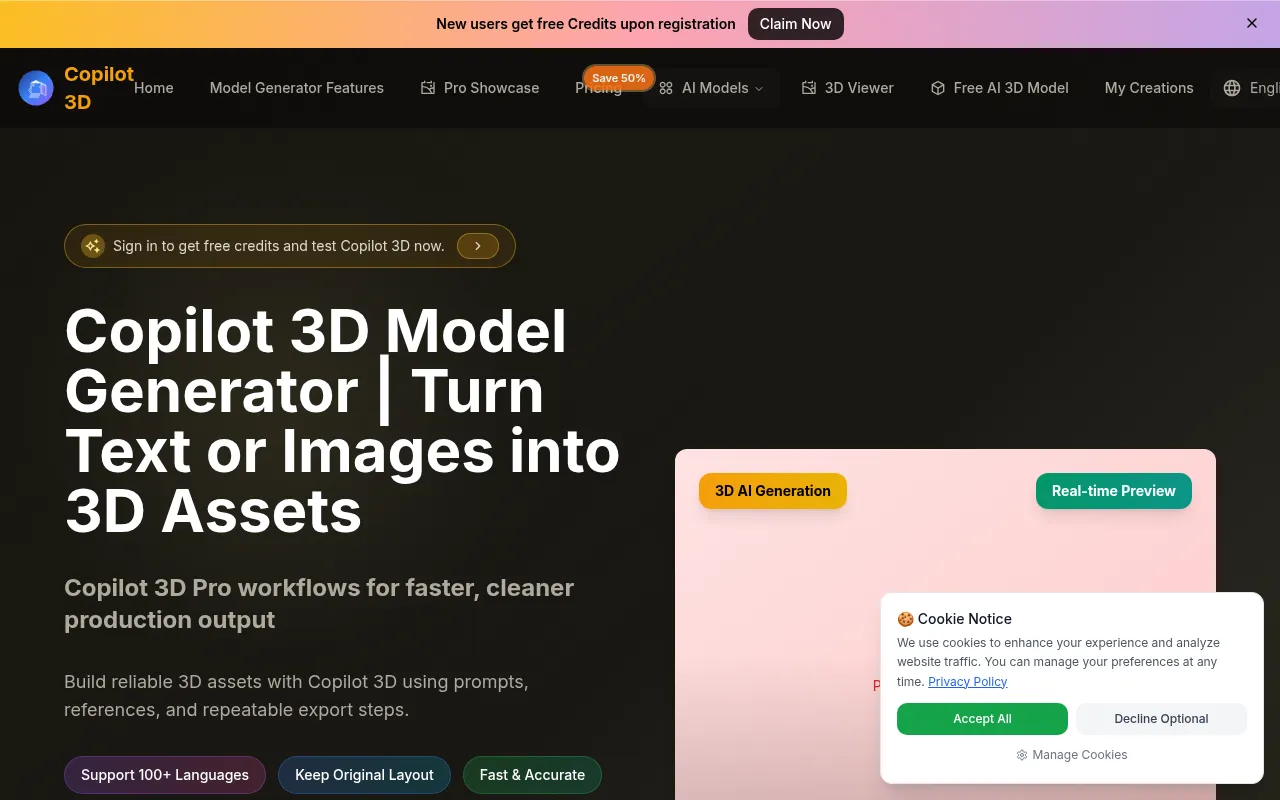Open My Creations
This screenshot has height=800, width=1280.
1149,88
